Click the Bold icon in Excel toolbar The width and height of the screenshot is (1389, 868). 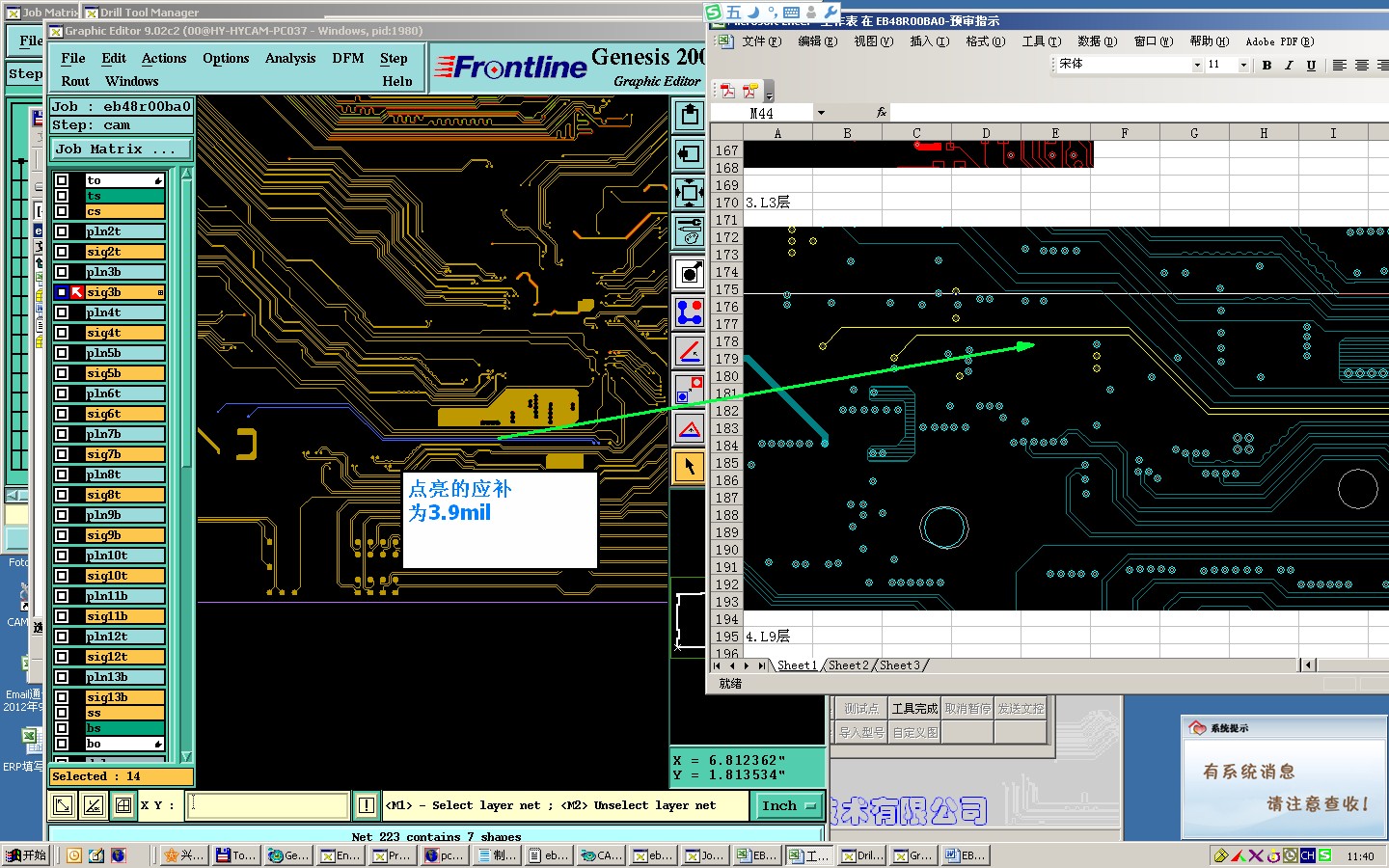coord(1266,65)
